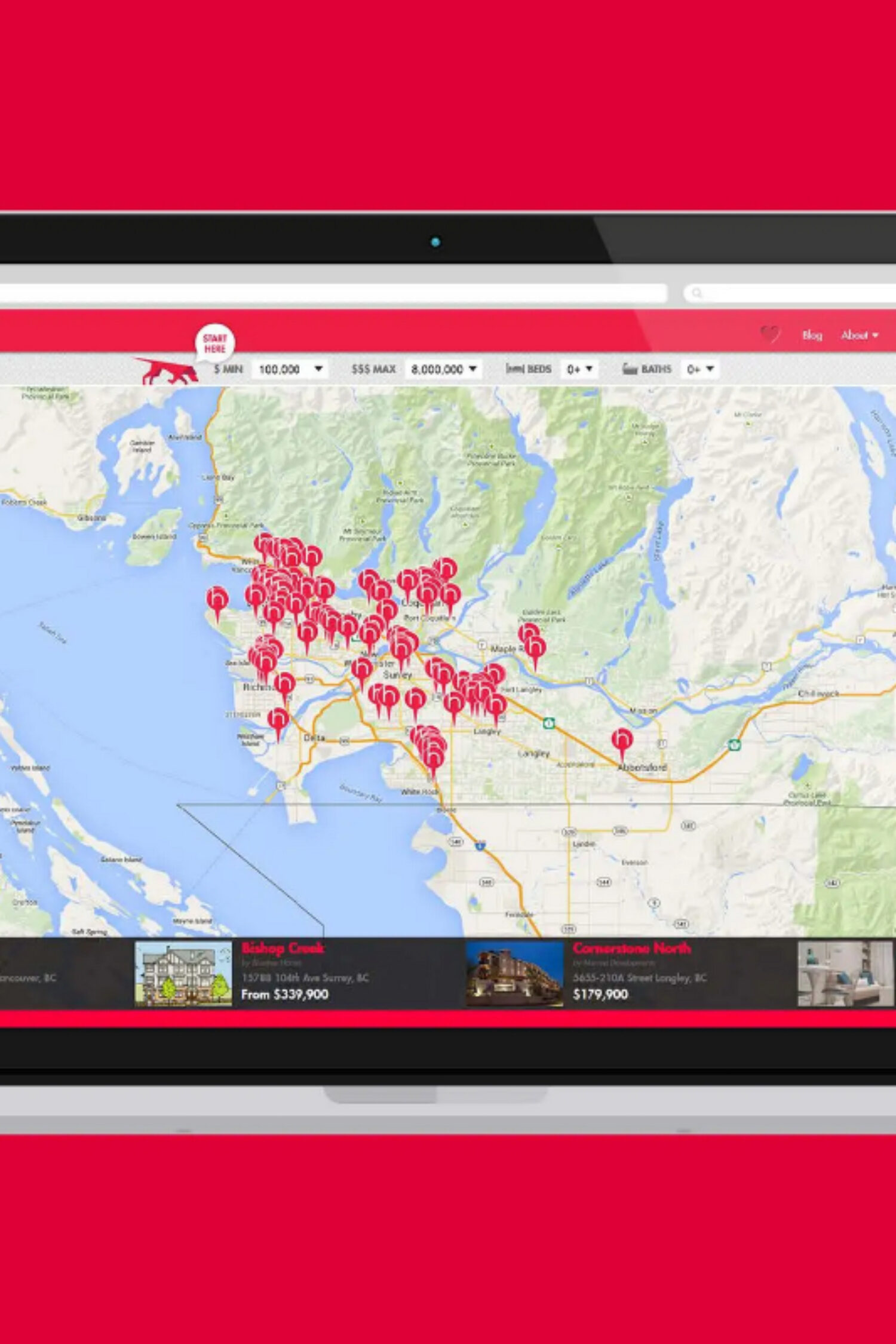Select the map pin near Abbotsford
The width and height of the screenshot is (896, 1344).
point(622,741)
